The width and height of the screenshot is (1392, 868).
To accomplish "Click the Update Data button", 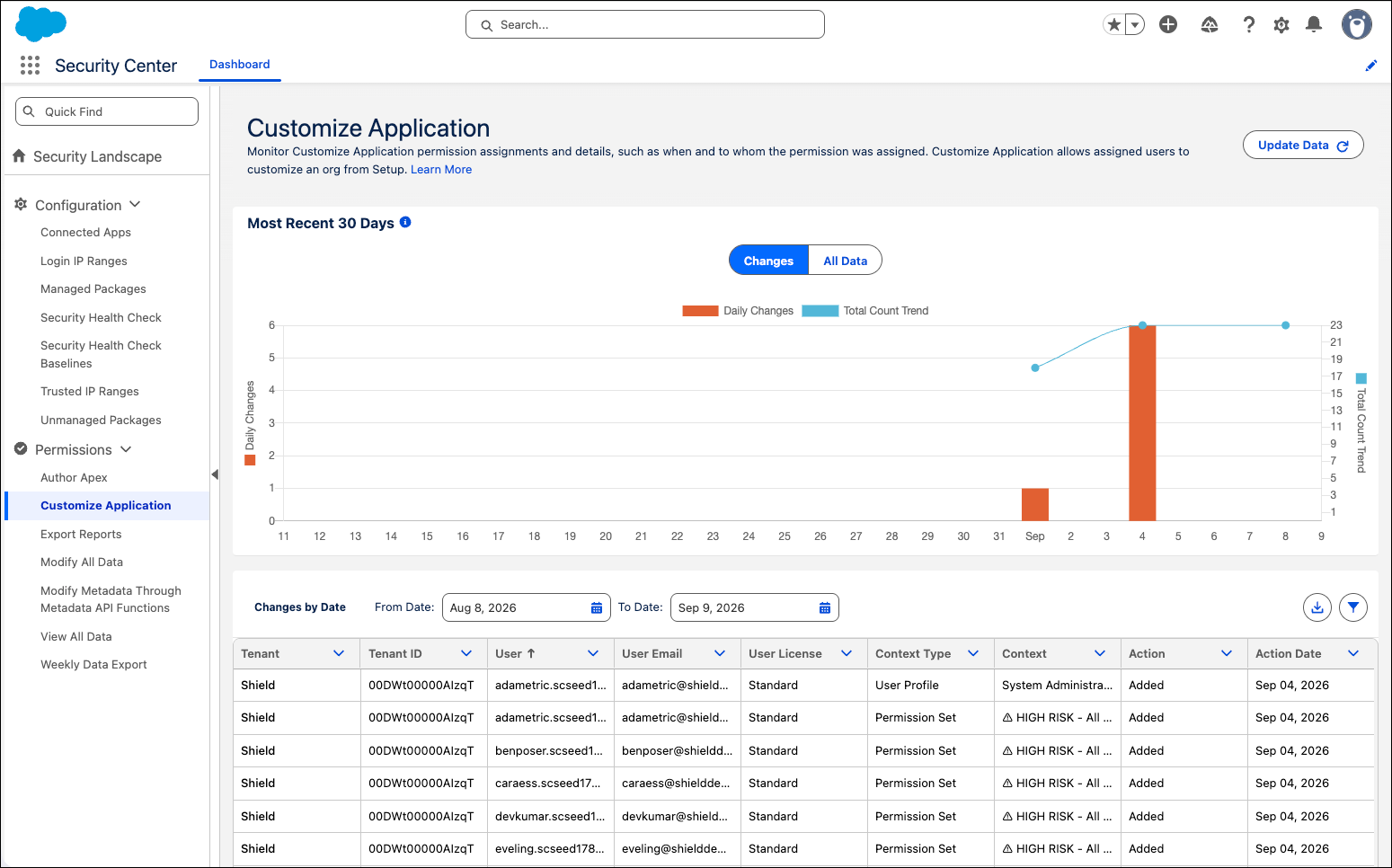I will pyautogui.click(x=1303, y=145).
